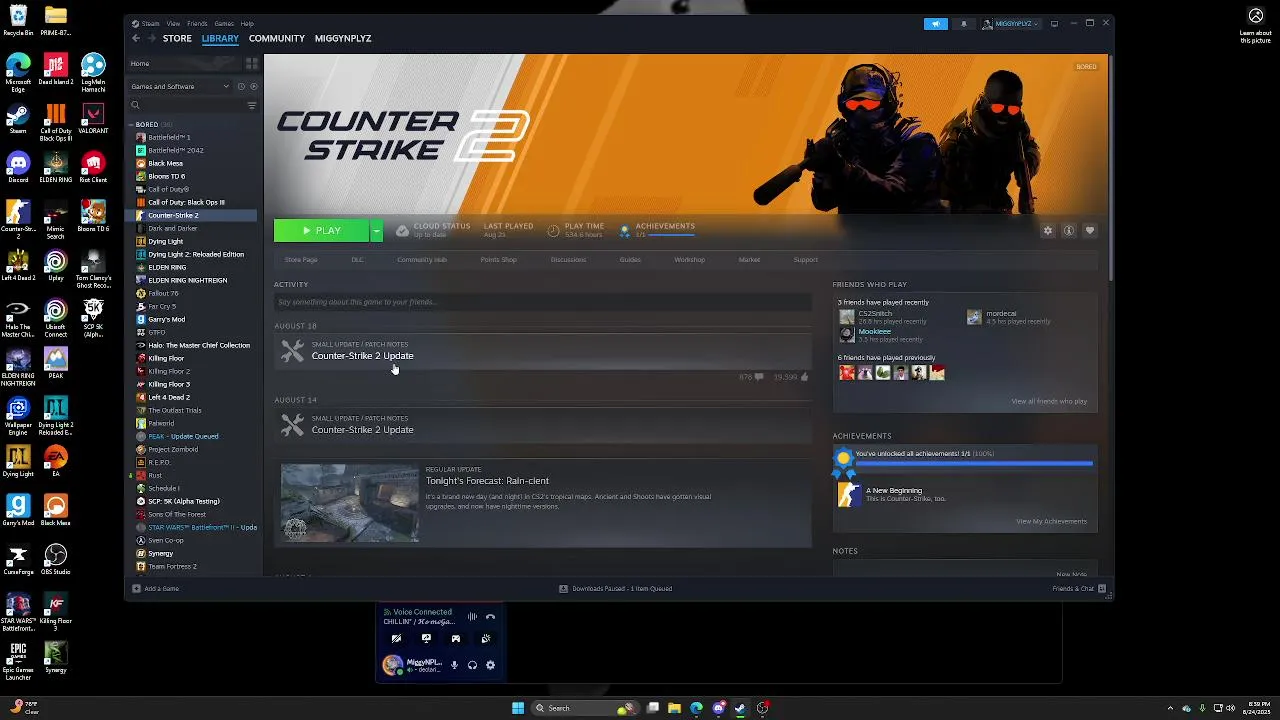Add Counter-Strike 2 to favorites heart
The height and width of the screenshot is (720, 1280).
pyautogui.click(x=1090, y=231)
